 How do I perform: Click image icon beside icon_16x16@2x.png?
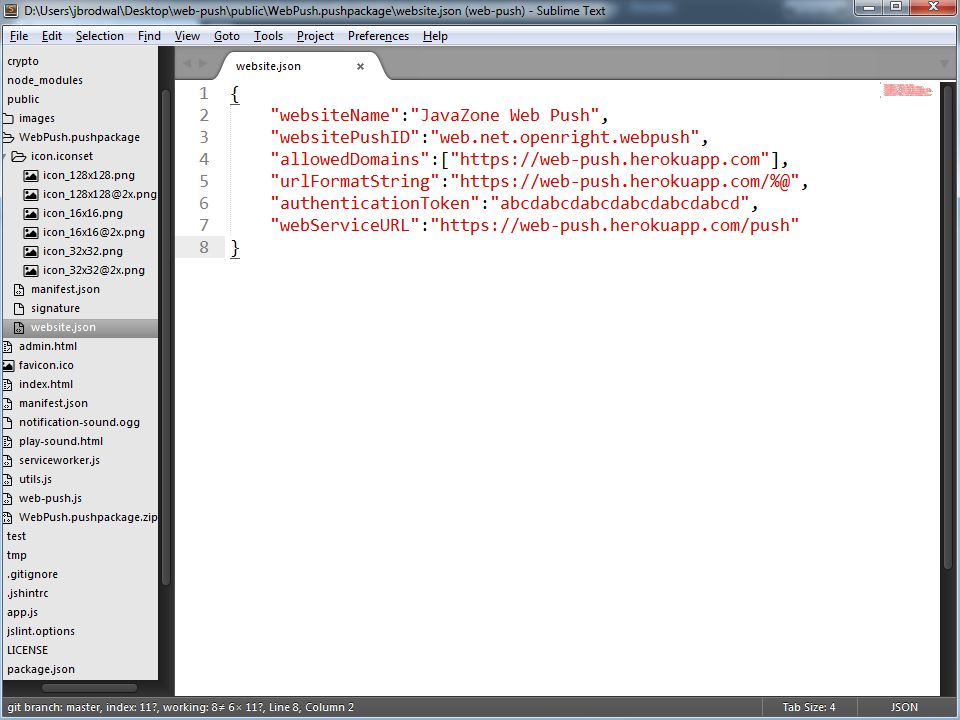(x=31, y=233)
